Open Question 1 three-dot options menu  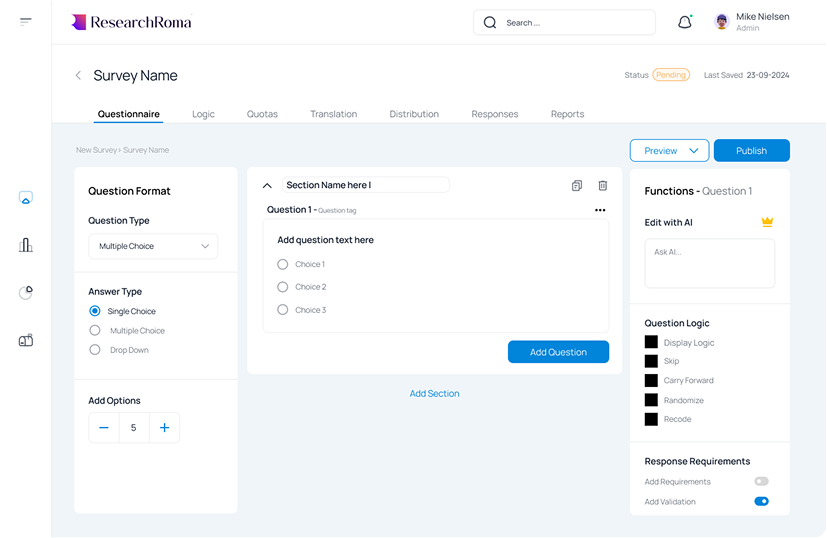pyautogui.click(x=600, y=210)
